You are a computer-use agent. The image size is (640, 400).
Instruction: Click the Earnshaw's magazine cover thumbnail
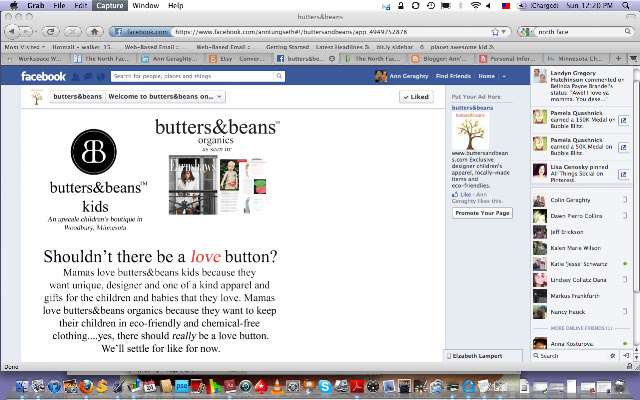(x=193, y=185)
